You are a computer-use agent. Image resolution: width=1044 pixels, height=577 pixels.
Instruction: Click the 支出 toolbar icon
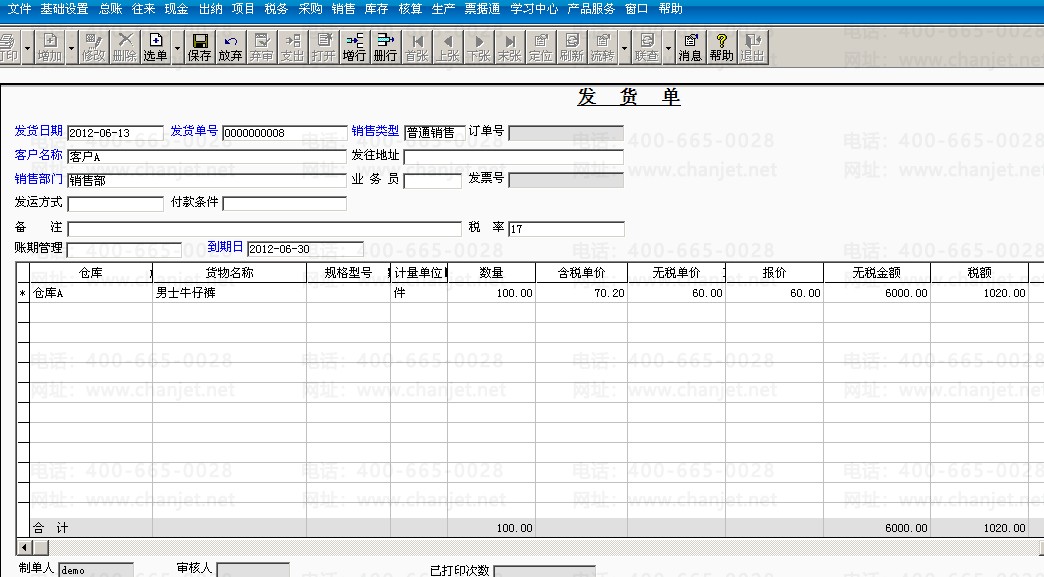click(x=292, y=47)
